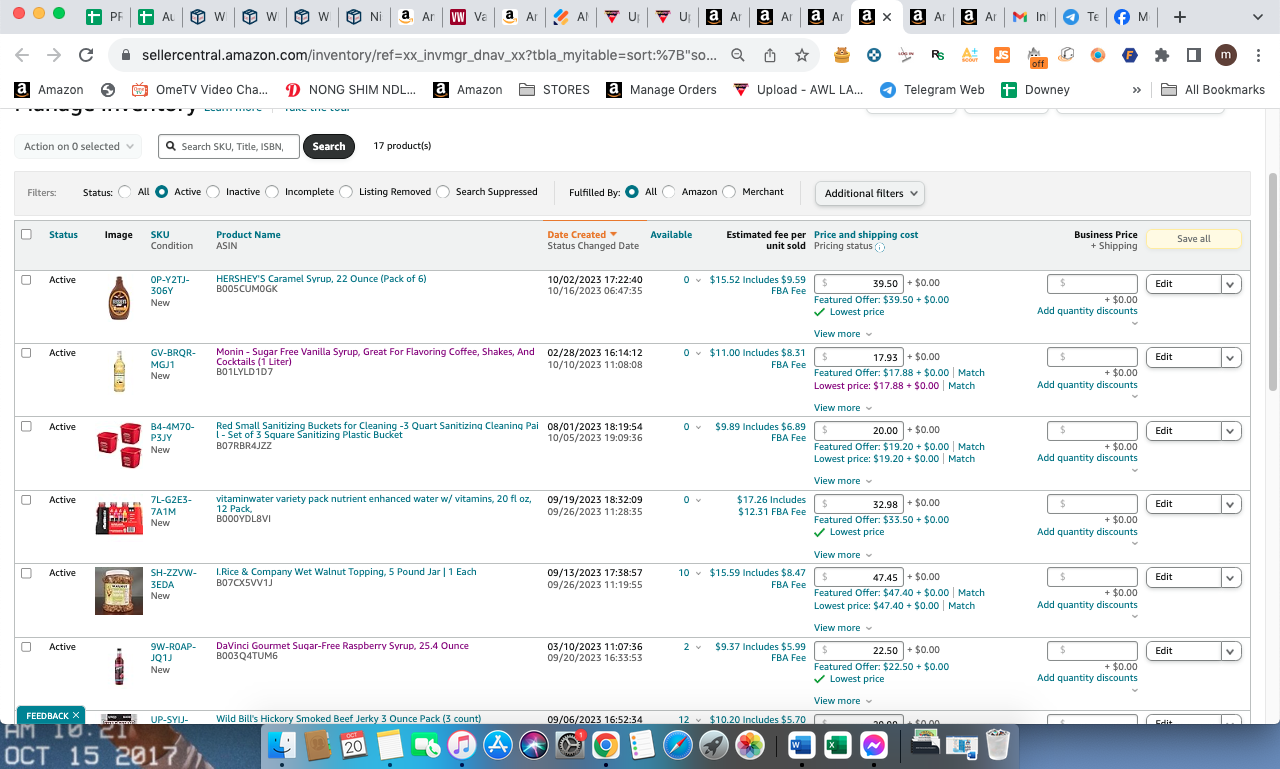Viewport: 1280px width, 769px height.
Task: Select the Inactive status filter
Action: 213,192
